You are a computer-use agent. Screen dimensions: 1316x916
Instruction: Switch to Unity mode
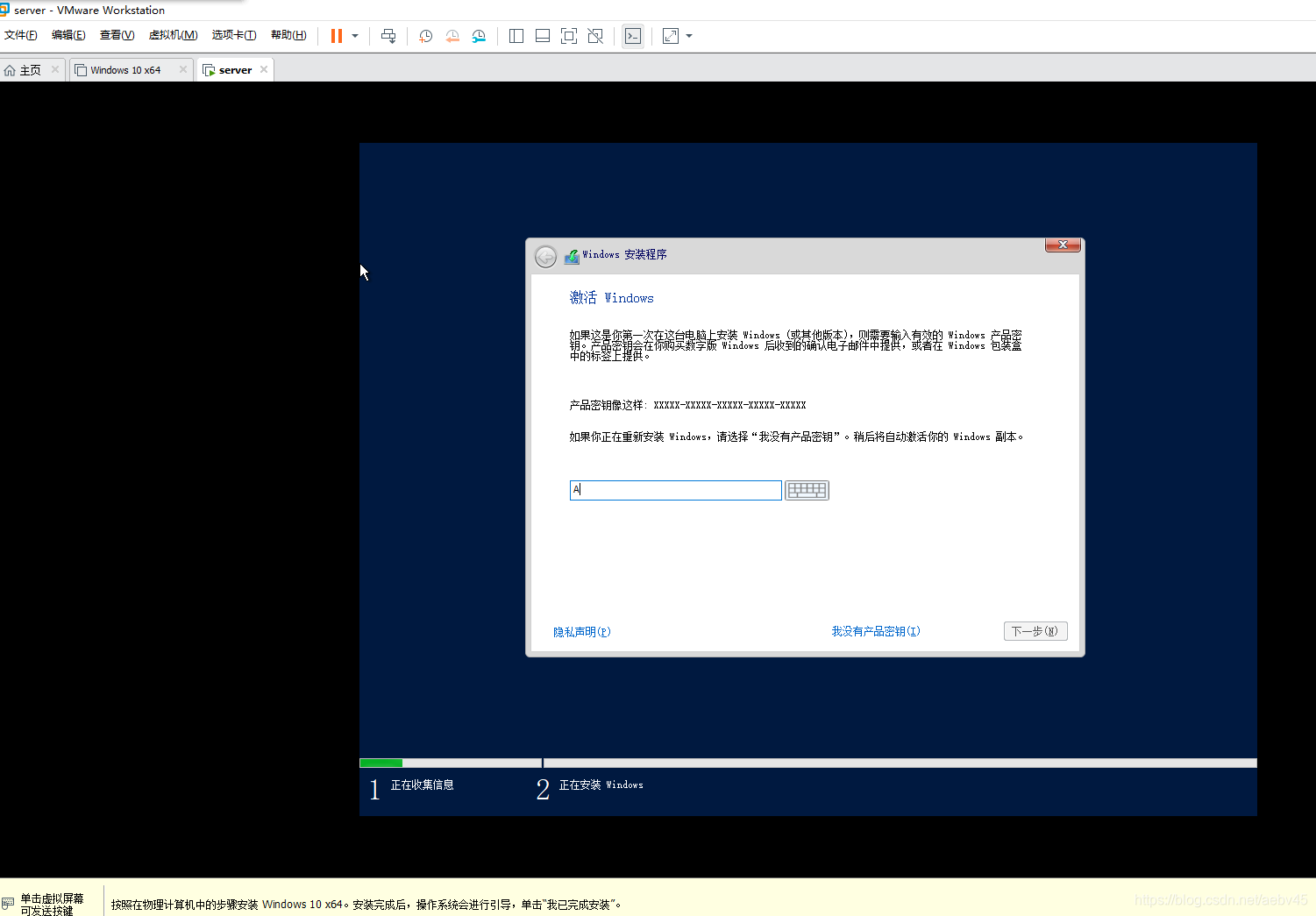[x=595, y=36]
